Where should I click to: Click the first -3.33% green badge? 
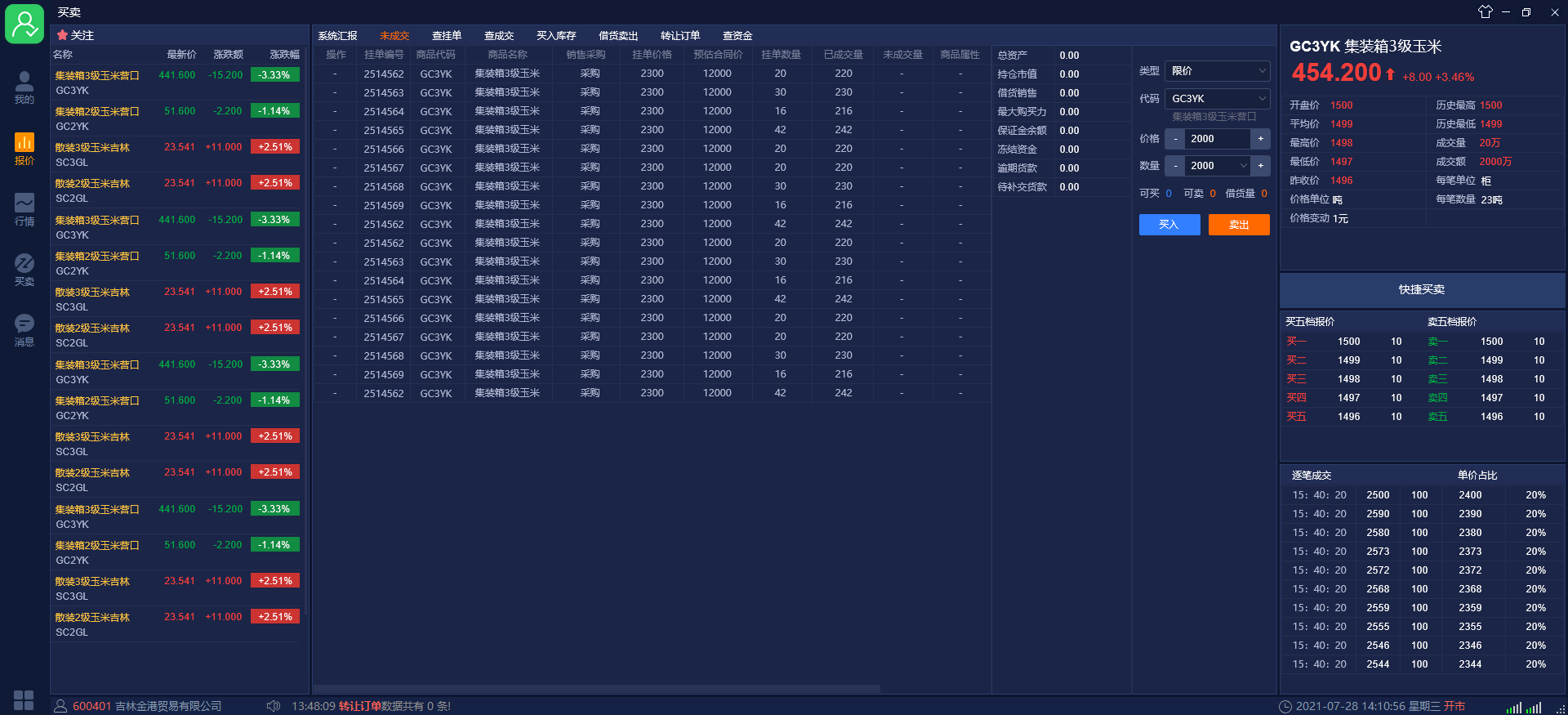275,75
